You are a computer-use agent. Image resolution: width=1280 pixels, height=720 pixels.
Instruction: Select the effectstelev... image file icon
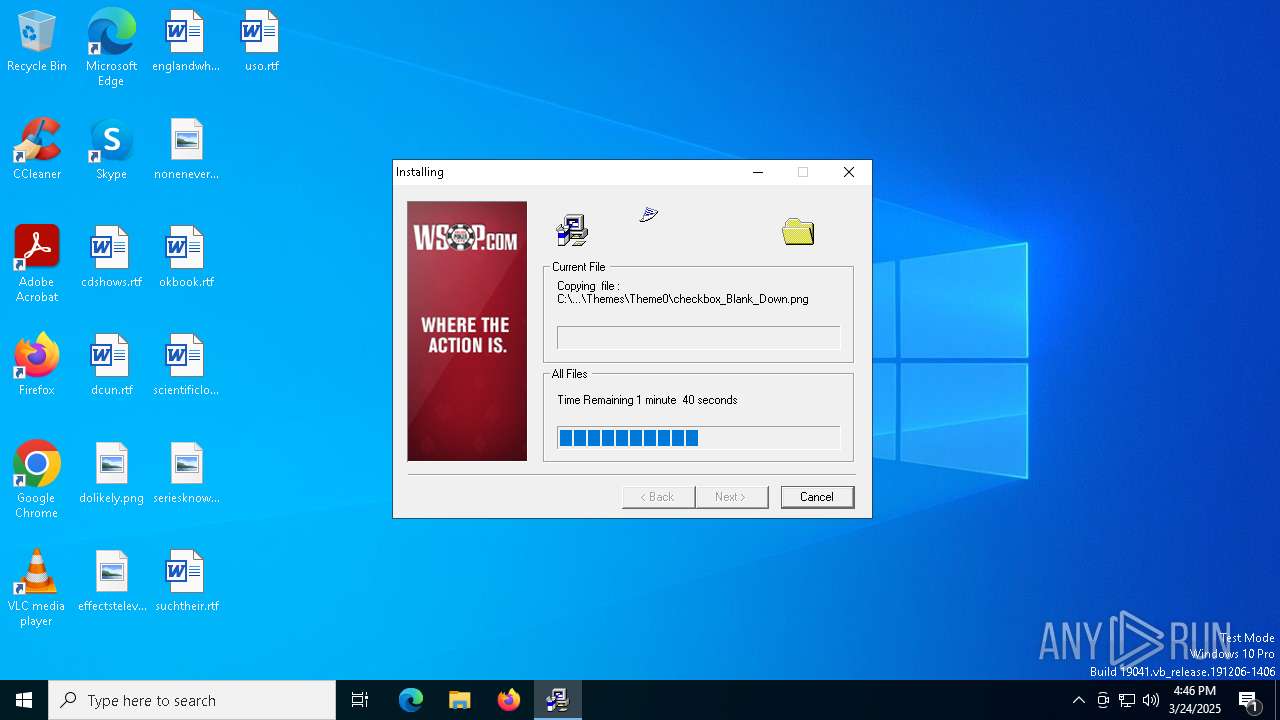coord(111,582)
